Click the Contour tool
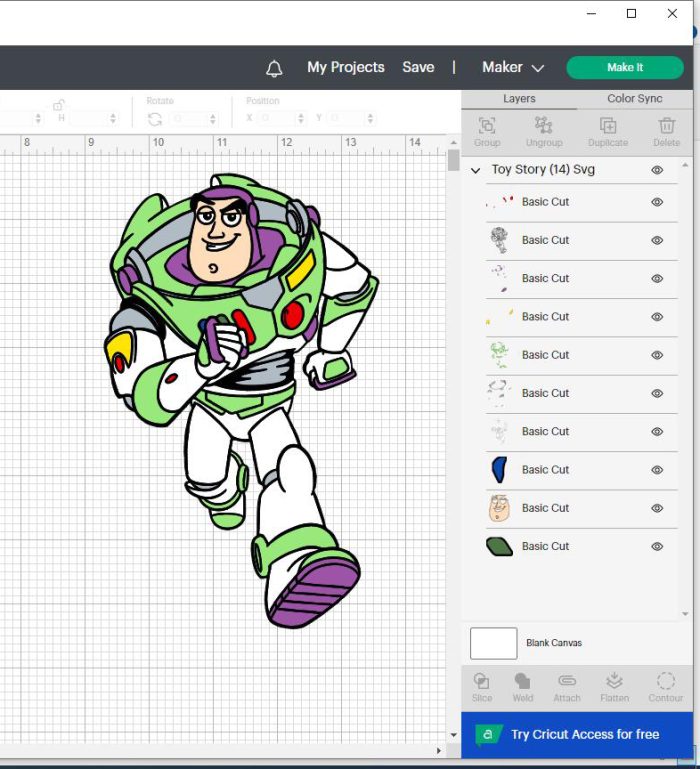The height and width of the screenshot is (769, 700). (666, 681)
